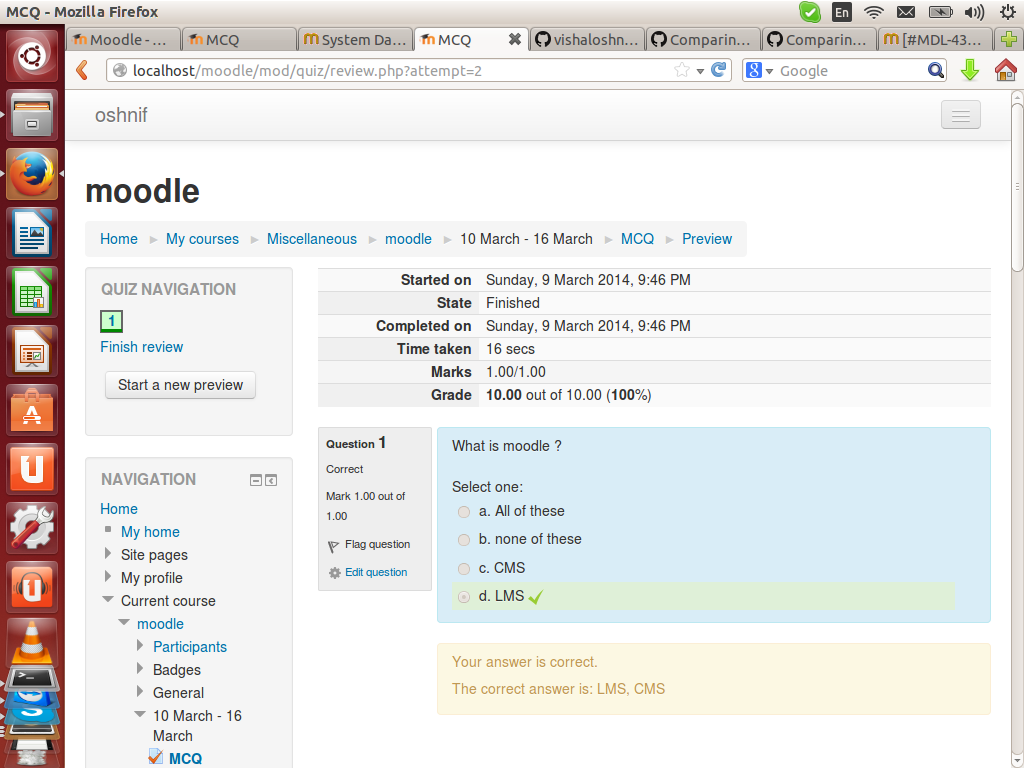Hide the Navigation block
This screenshot has height=768, width=1024.
pos(256,481)
